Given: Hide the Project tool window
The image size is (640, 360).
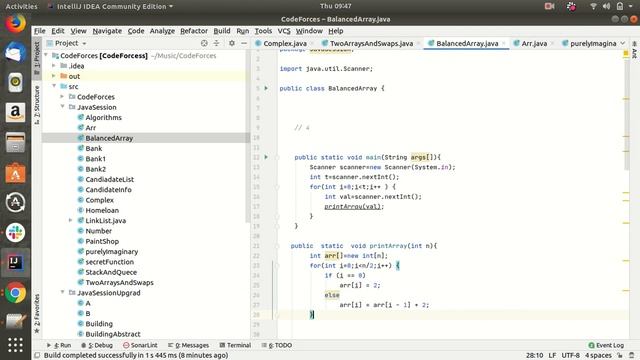Looking at the screenshot, I should (x=244, y=43).
